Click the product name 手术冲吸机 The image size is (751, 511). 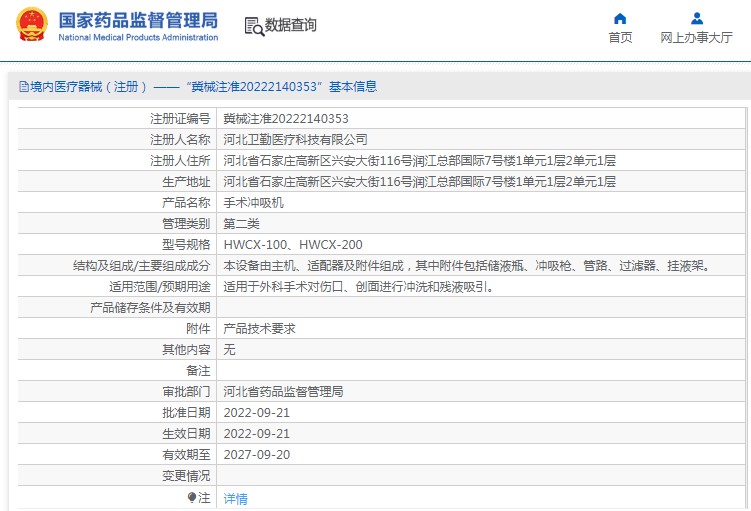[x=253, y=203]
